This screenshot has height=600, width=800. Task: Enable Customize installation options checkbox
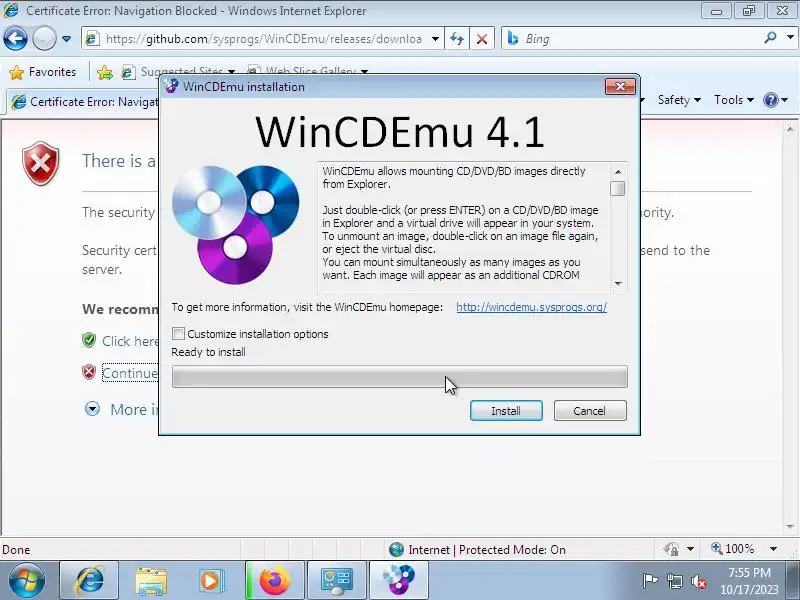(x=178, y=334)
